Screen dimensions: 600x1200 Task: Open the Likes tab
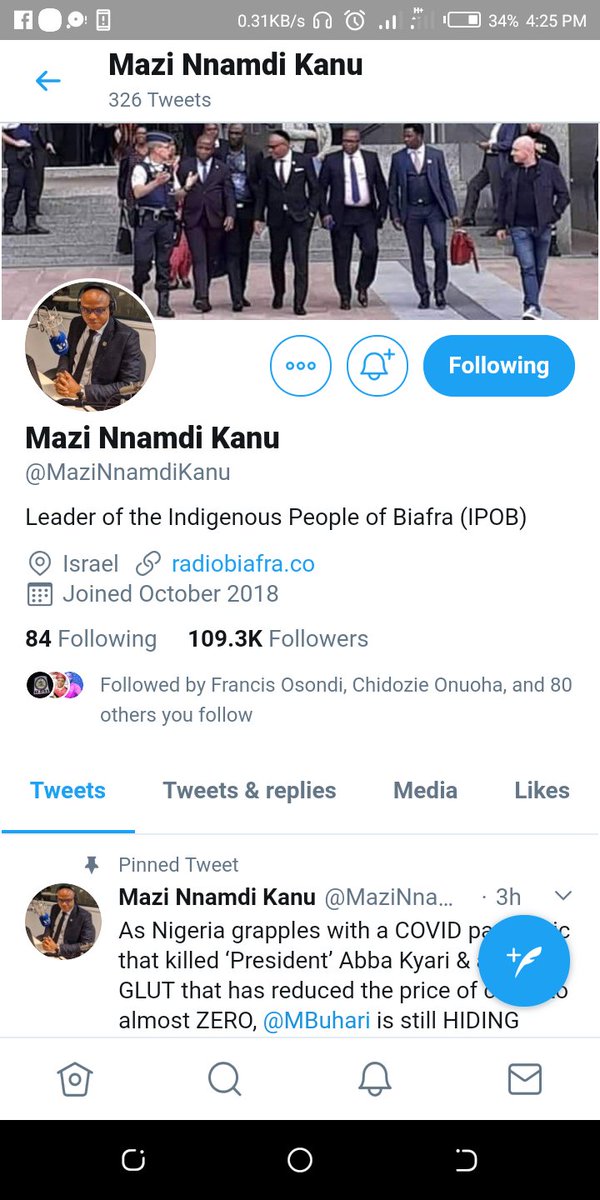[x=542, y=790]
